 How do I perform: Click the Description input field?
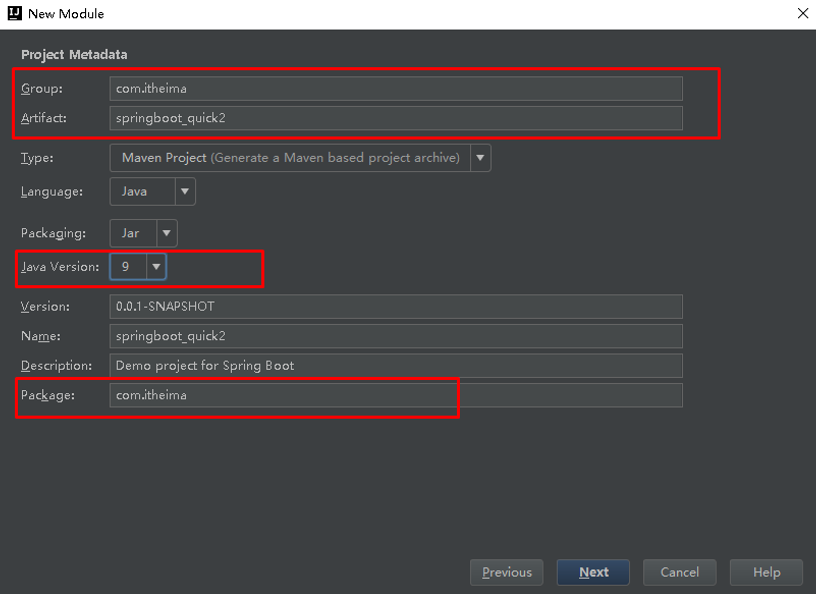(x=396, y=365)
